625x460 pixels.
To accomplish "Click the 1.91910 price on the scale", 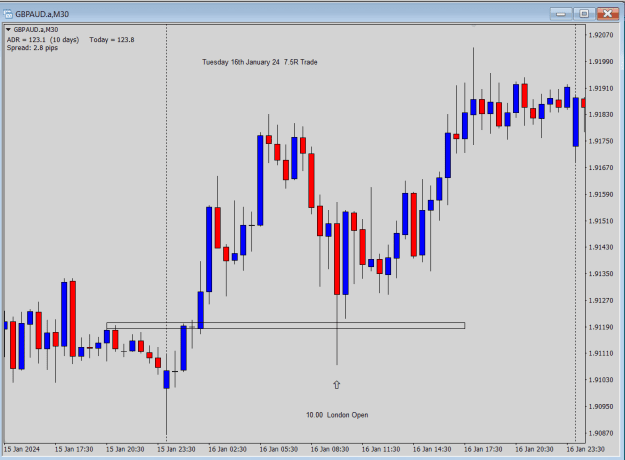I will point(601,88).
